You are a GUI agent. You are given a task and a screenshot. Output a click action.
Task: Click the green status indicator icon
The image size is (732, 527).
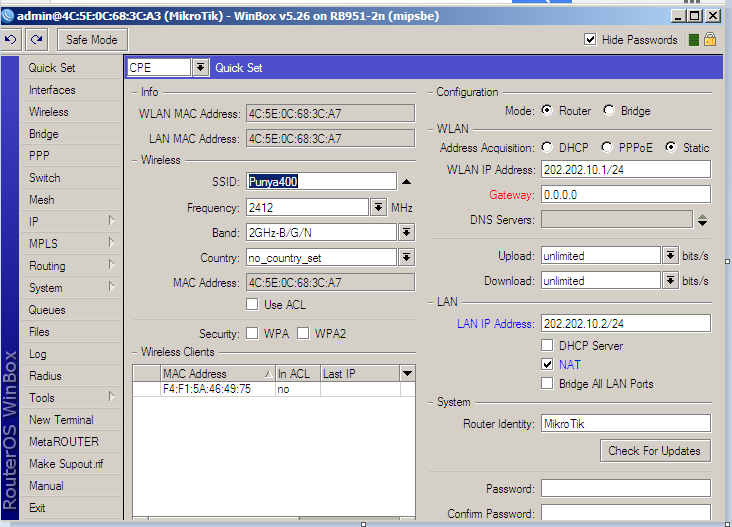694,40
